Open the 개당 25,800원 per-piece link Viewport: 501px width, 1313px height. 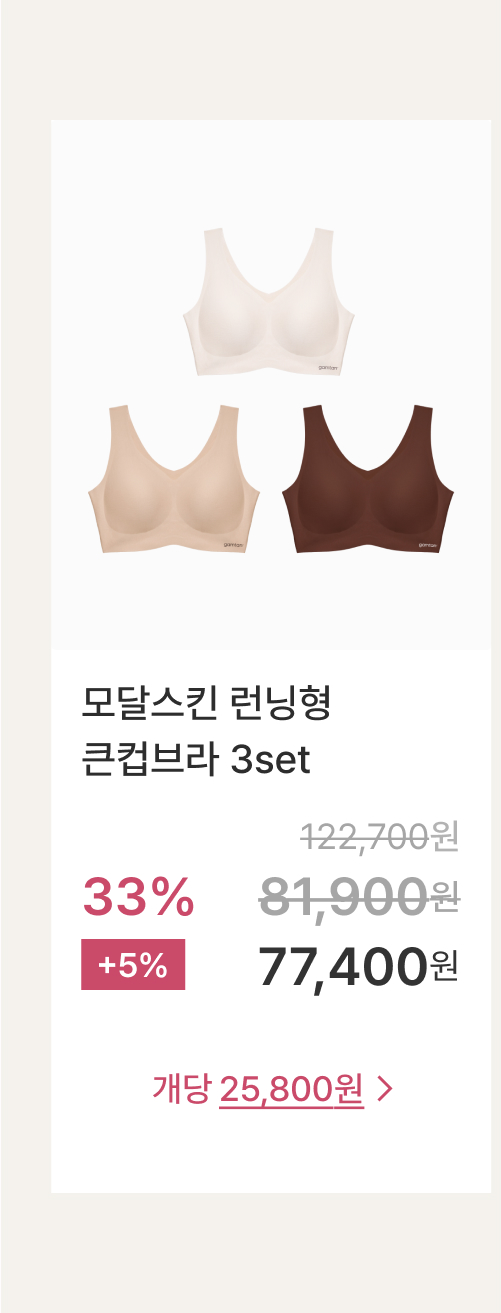pos(271,1089)
